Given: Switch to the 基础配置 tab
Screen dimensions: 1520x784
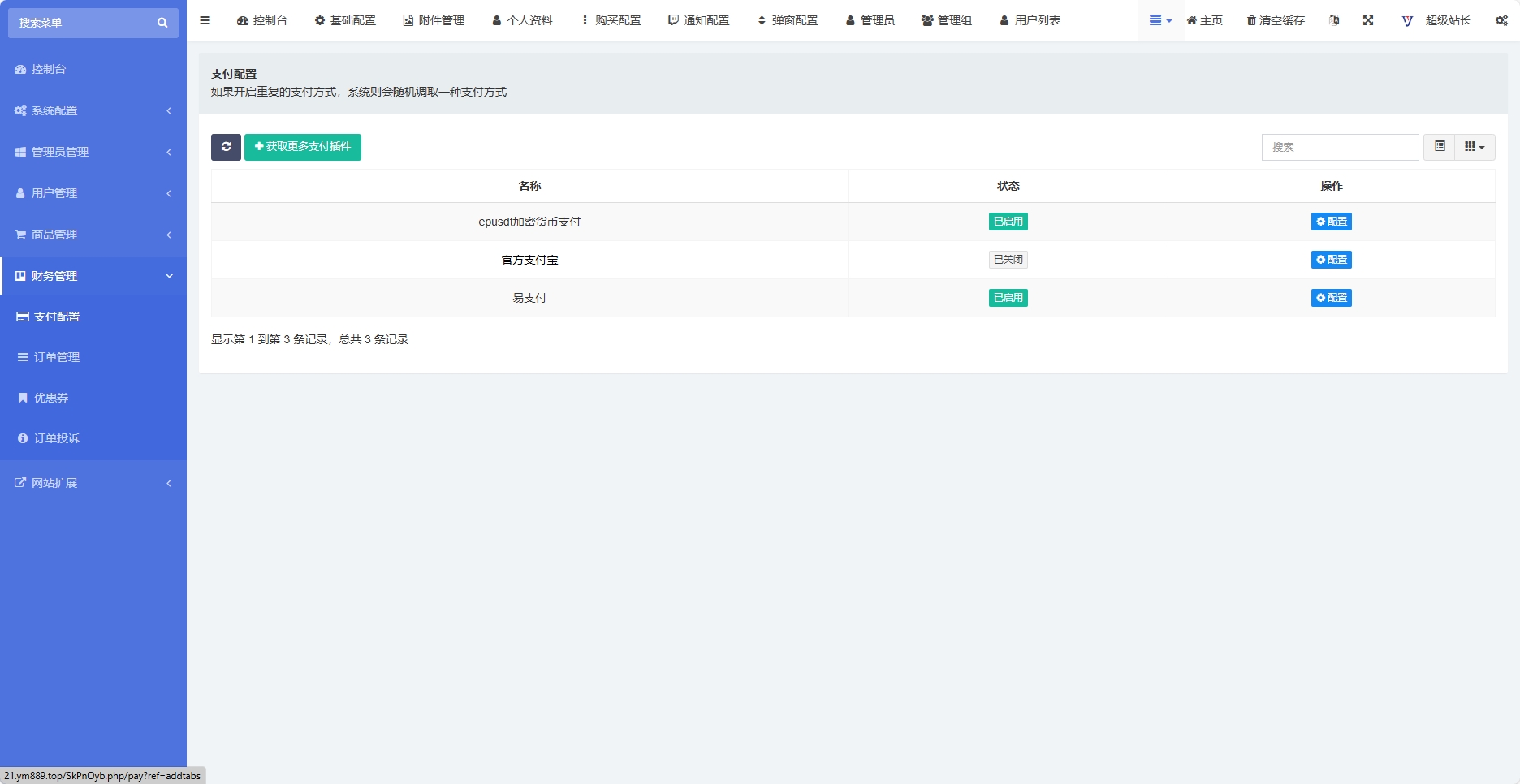Looking at the screenshot, I should coord(345,20).
